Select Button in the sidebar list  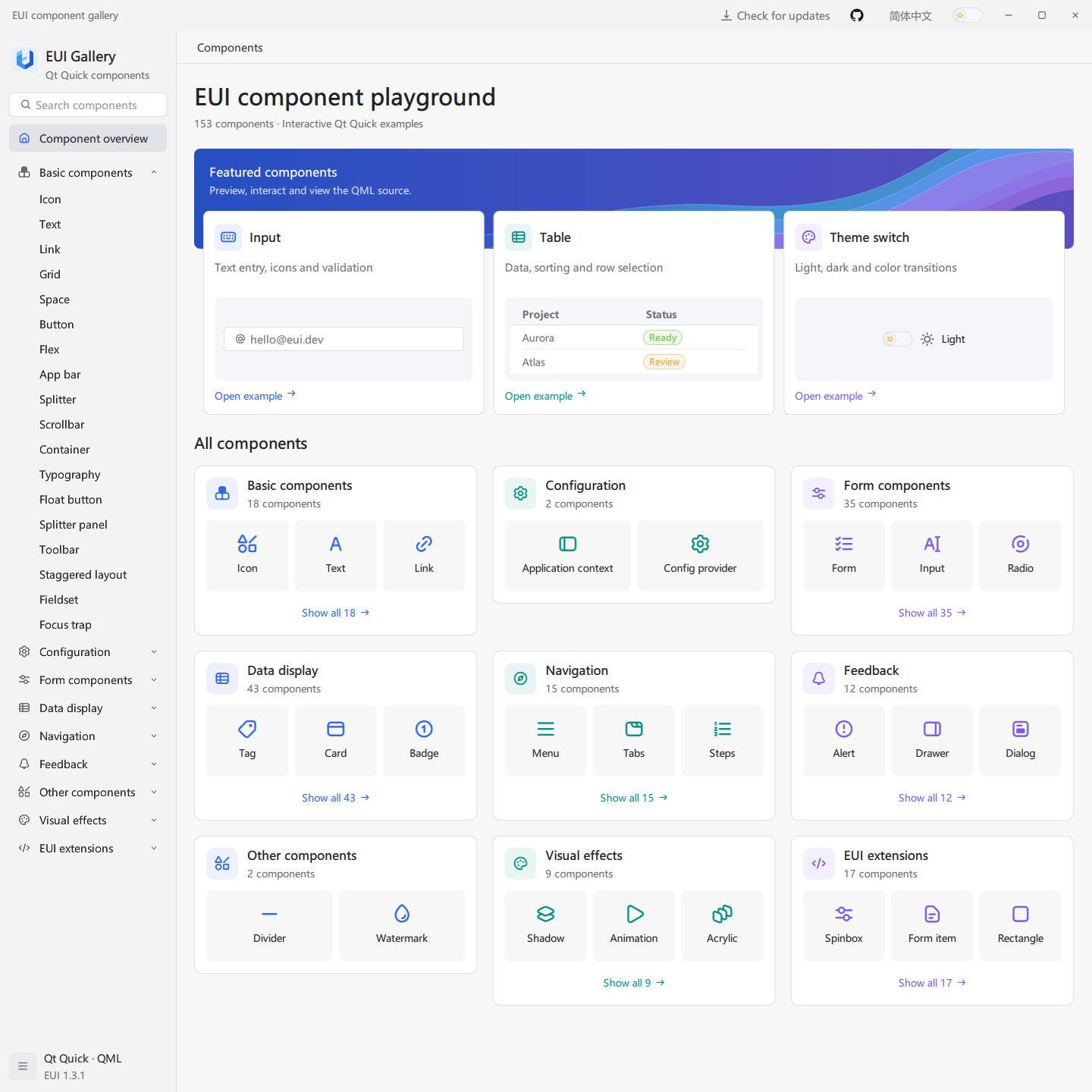click(88, 325)
